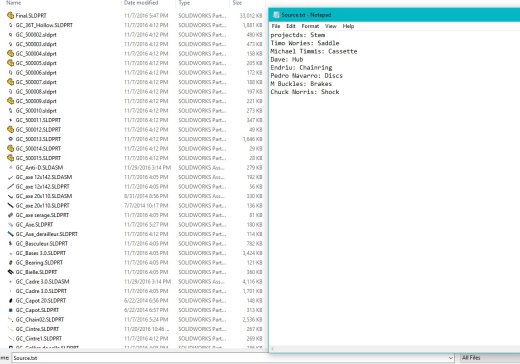Click the GC_Anti-D.SLDASM assembly icon
520x364 pixels.
(x=10, y=167)
